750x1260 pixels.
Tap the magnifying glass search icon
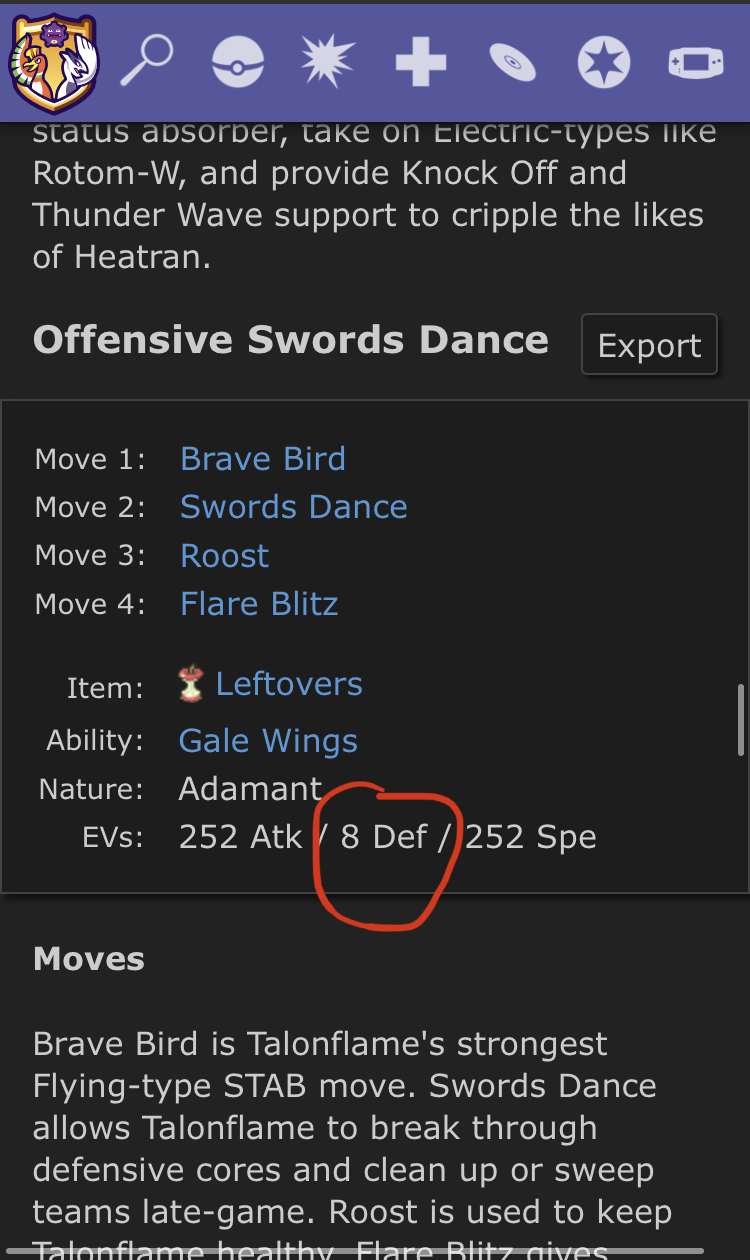click(147, 63)
